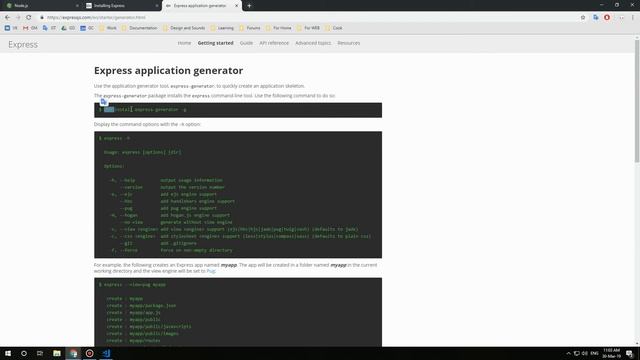Open the Chrome three-dot menu
640x360 pixels.
[x=633, y=18]
